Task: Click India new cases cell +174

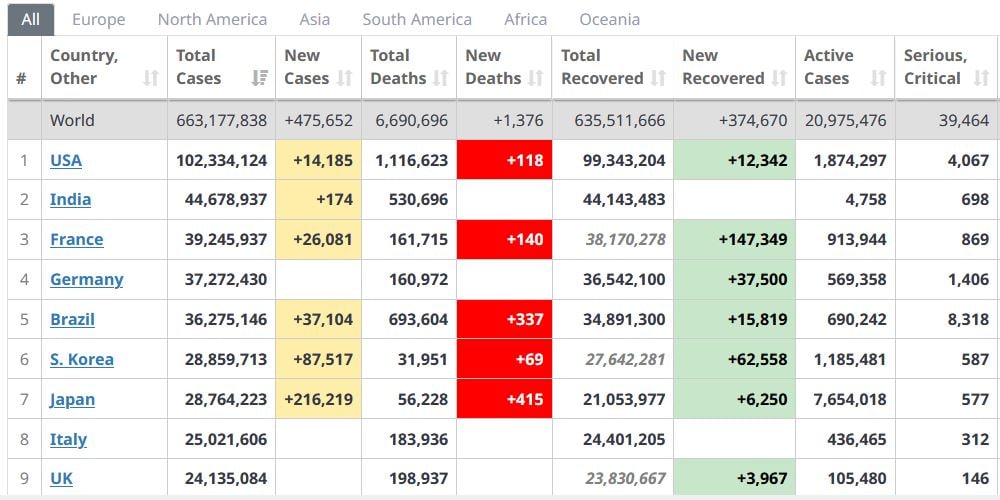Action: click(318, 200)
